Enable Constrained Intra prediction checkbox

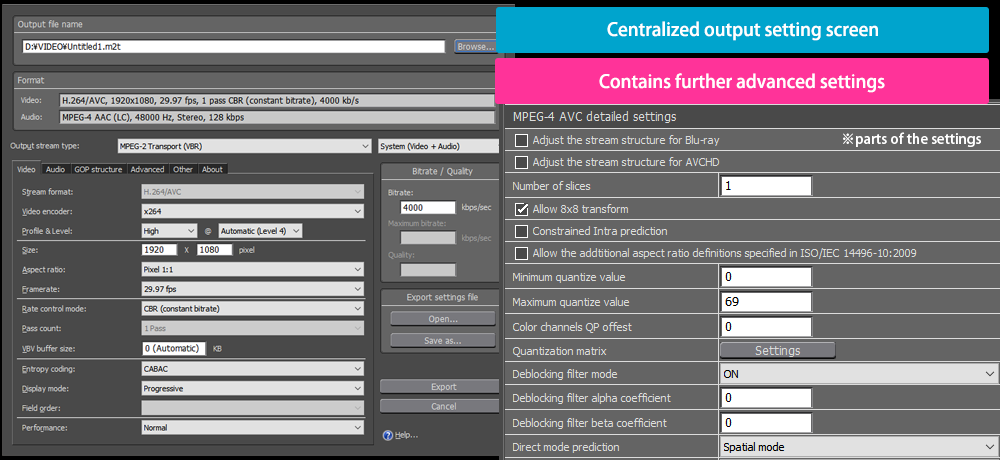[x=522, y=231]
